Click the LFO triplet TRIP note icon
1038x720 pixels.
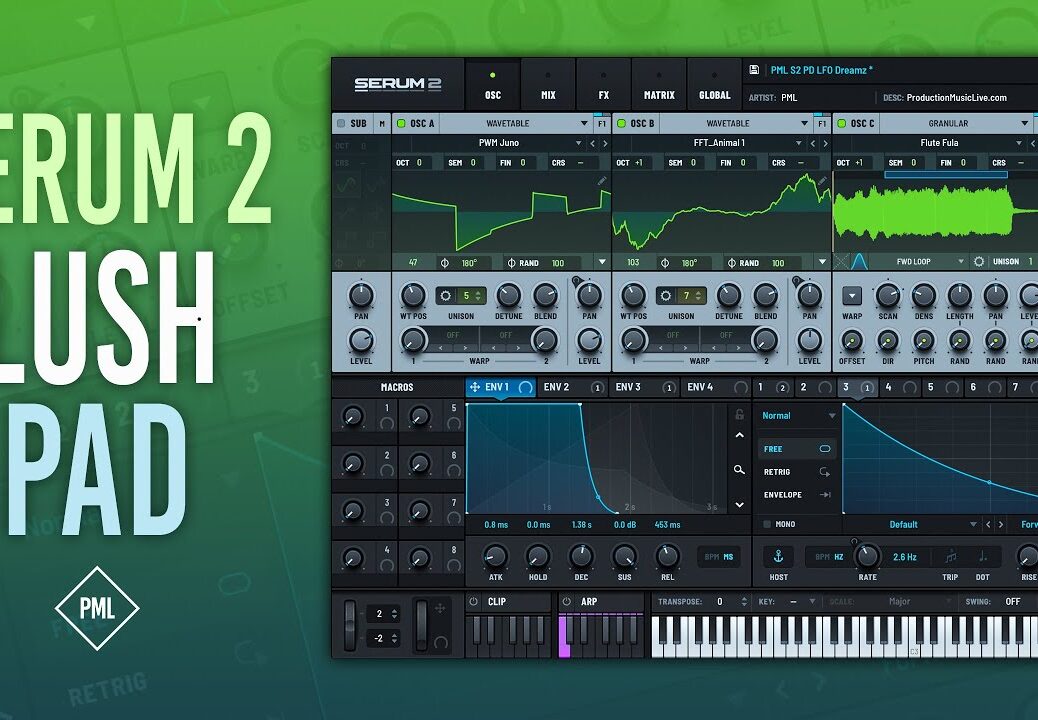pos(950,557)
